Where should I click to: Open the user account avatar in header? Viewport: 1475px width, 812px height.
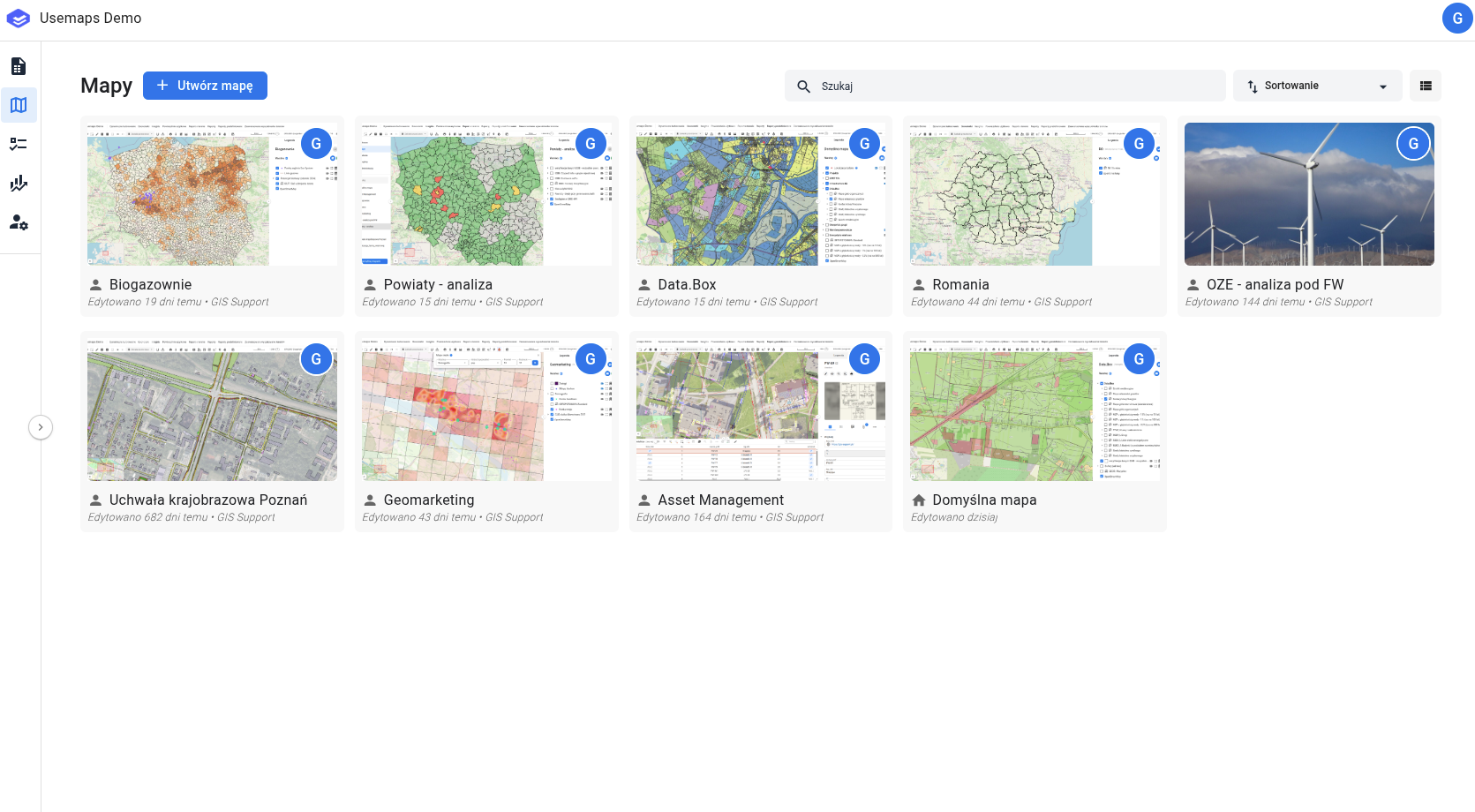pyautogui.click(x=1456, y=19)
